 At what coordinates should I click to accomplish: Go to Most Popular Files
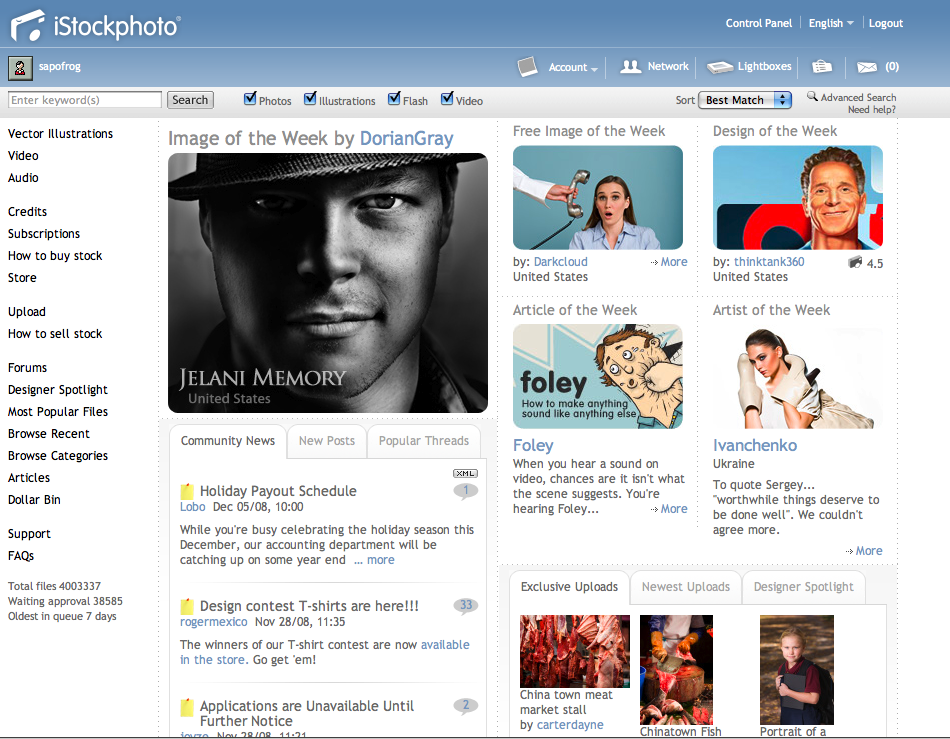pos(58,412)
